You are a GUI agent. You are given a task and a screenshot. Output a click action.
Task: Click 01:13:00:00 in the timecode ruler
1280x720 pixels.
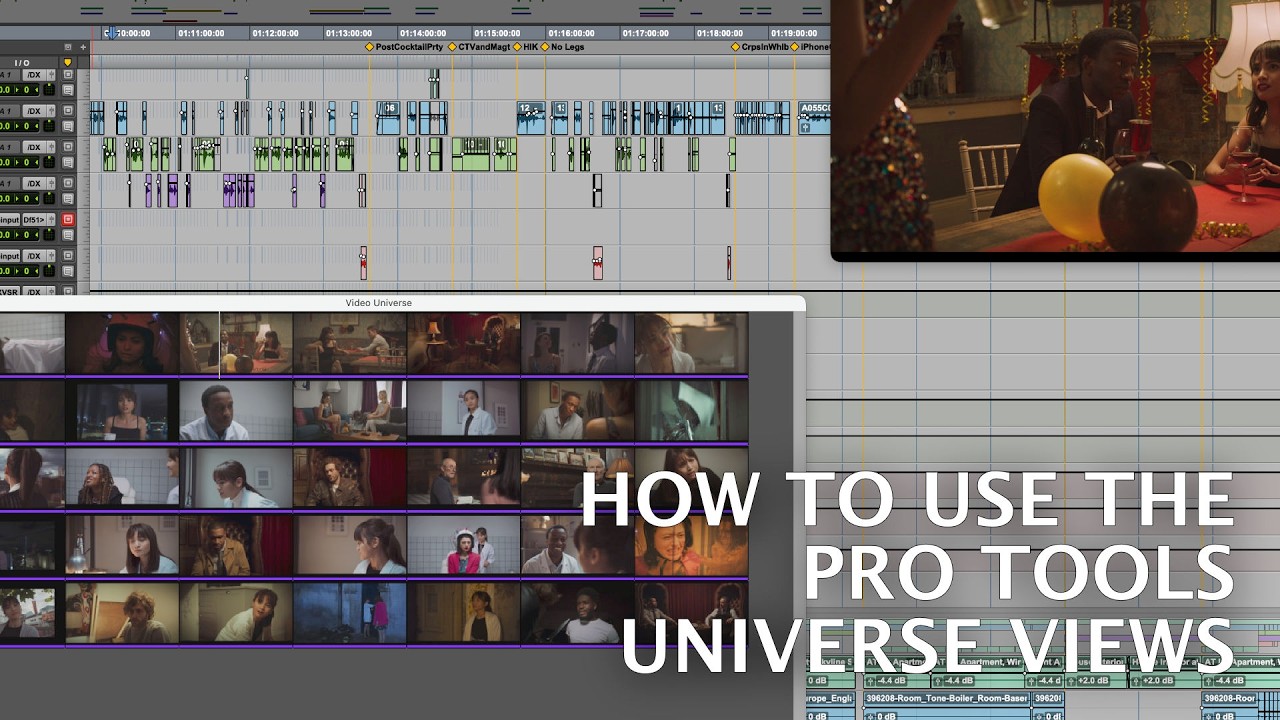[x=349, y=33]
